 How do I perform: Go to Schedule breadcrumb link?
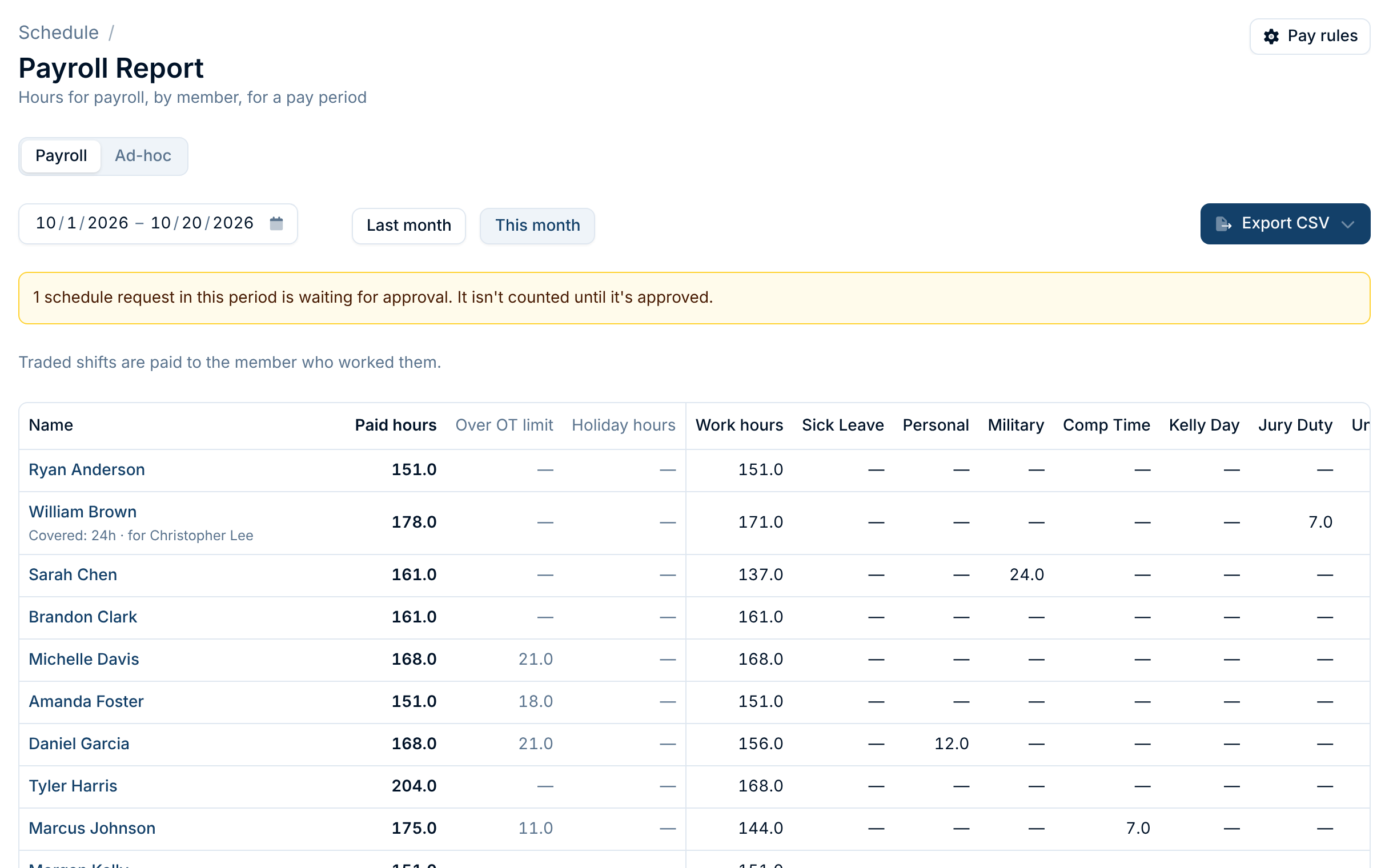pyautogui.click(x=59, y=33)
